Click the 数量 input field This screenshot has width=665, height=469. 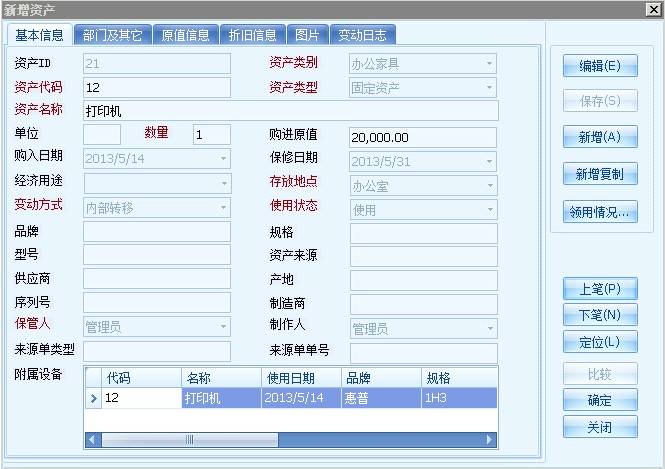[212, 134]
